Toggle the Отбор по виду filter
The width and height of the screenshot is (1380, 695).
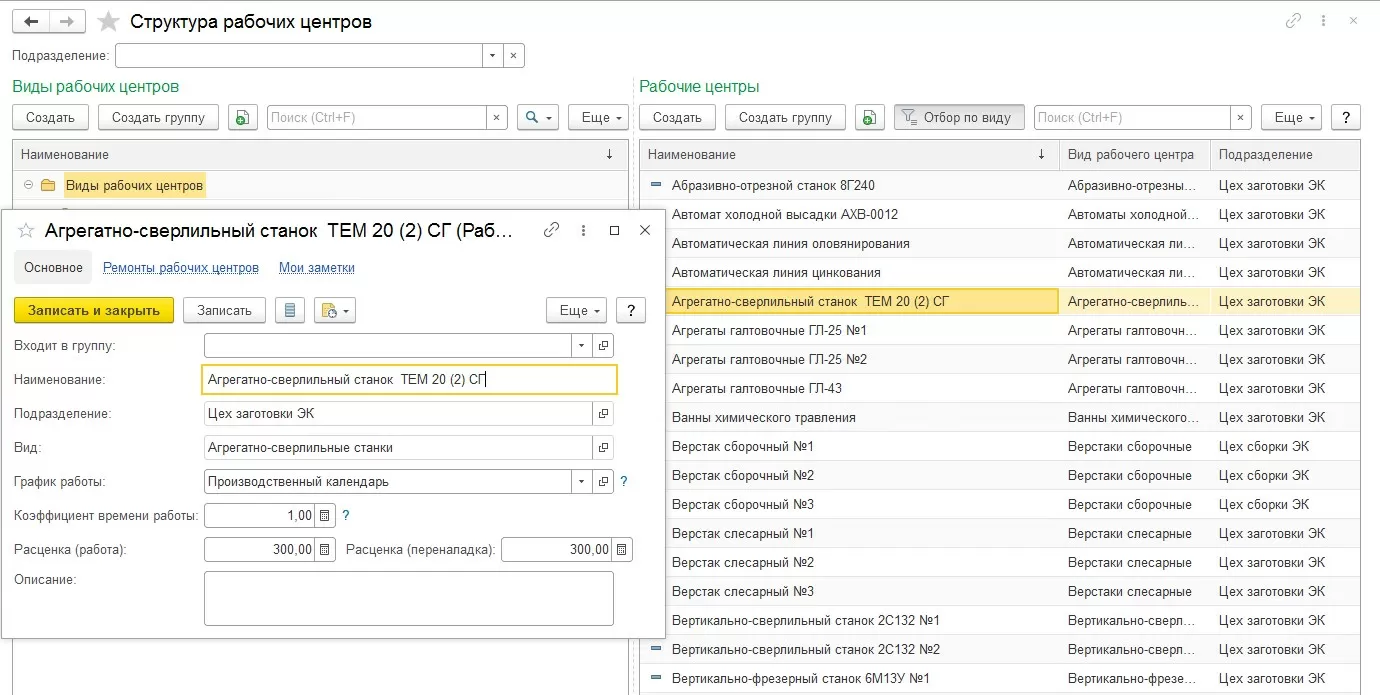[959, 117]
